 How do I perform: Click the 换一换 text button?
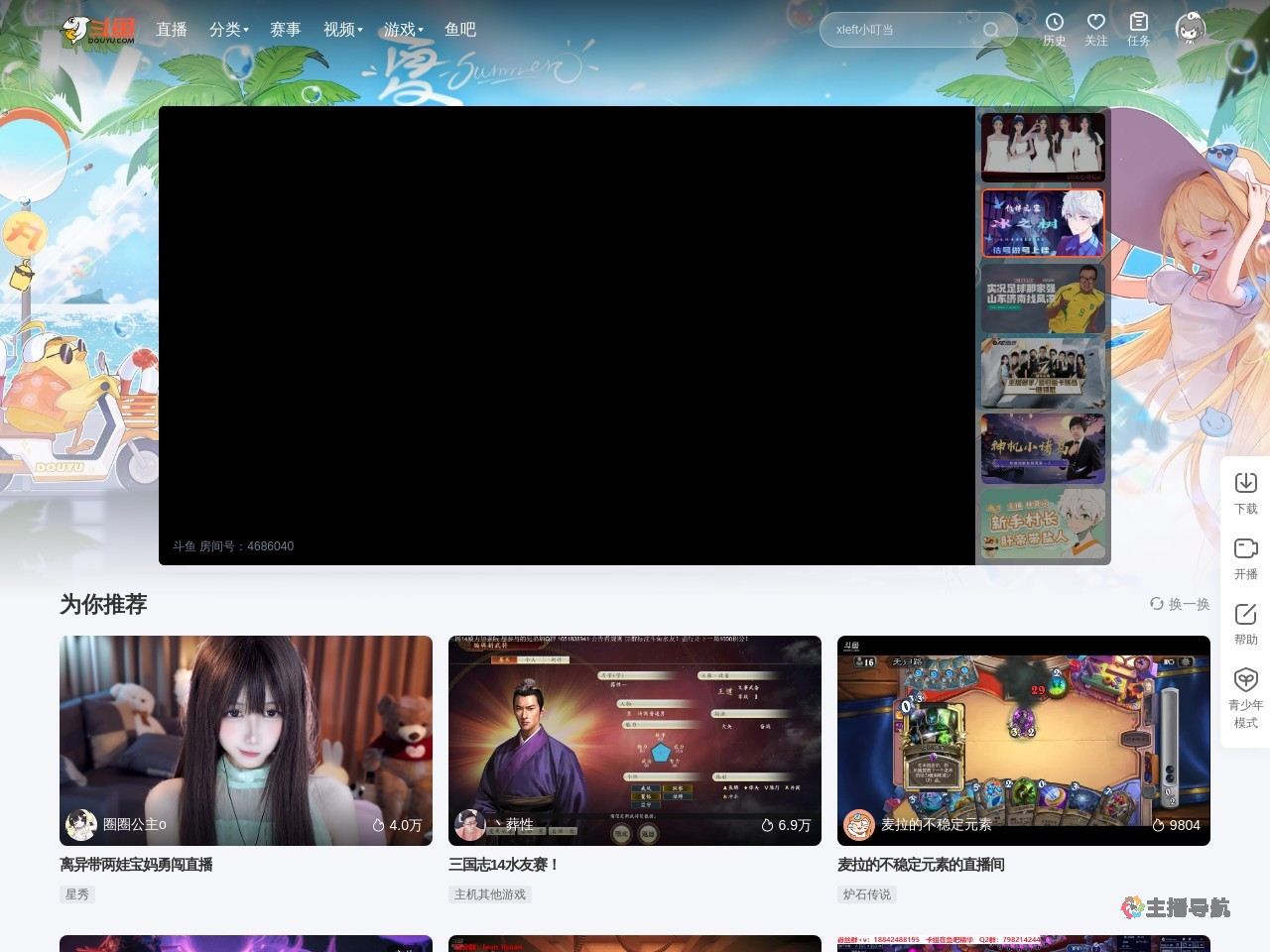click(1190, 604)
